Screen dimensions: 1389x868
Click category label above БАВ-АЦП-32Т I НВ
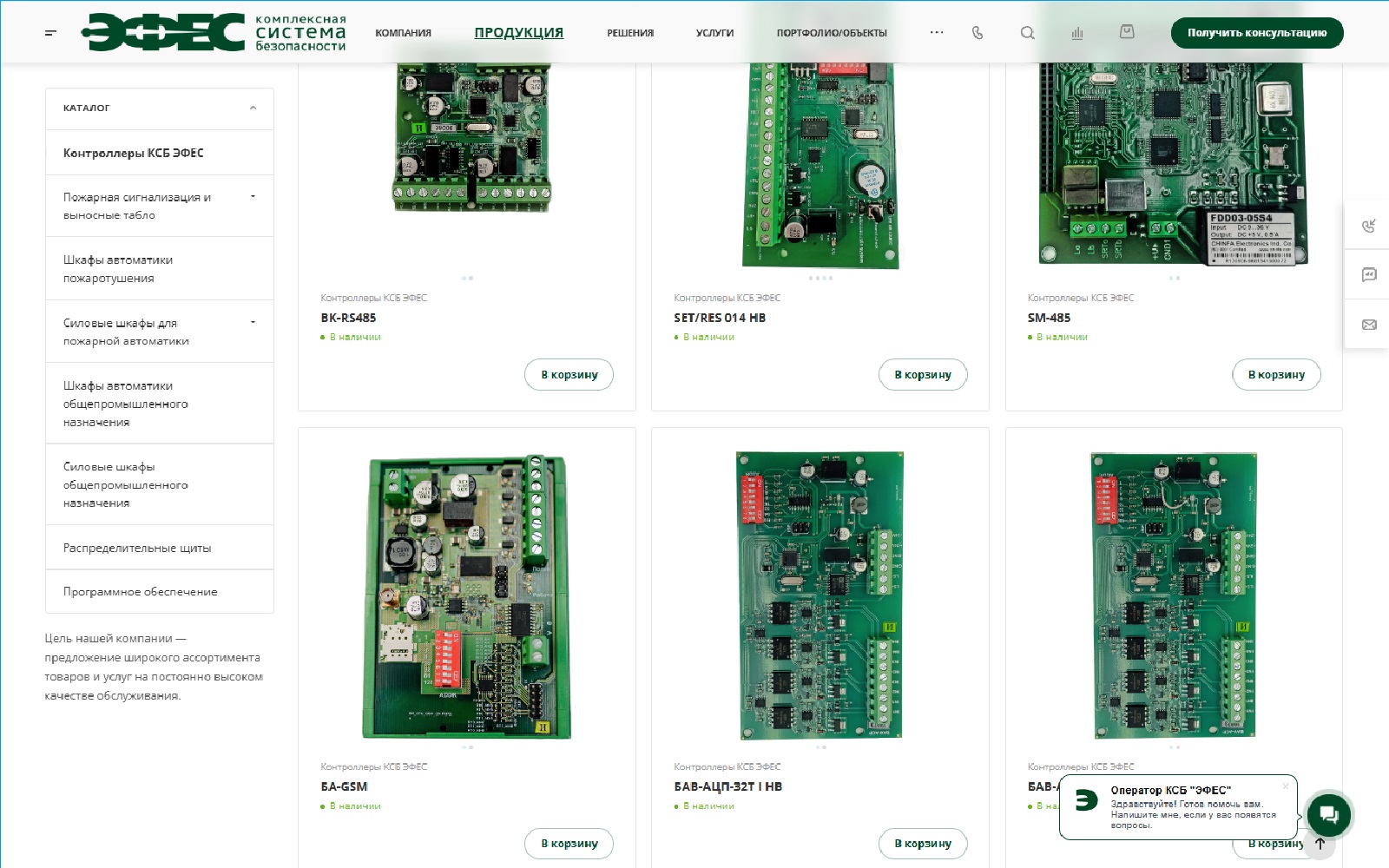(x=727, y=766)
